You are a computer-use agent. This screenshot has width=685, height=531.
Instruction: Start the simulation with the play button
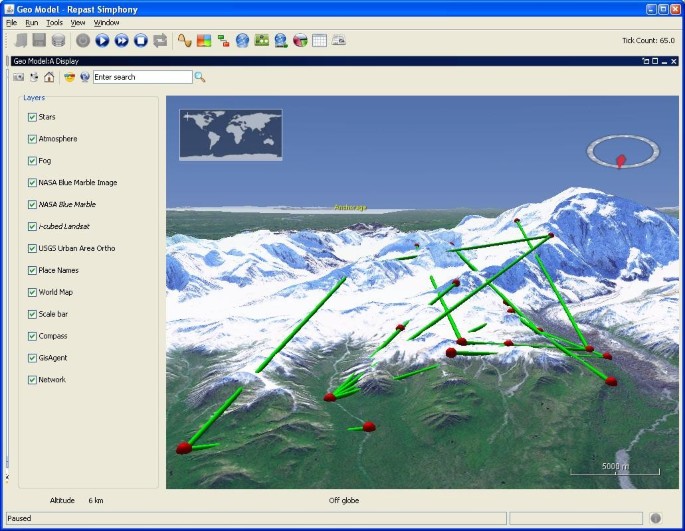click(x=102, y=41)
